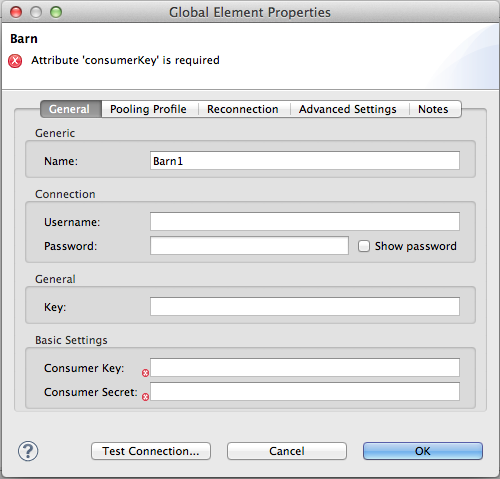This screenshot has height=479, width=500.
Task: Click the Consumer Key input field
Action: [x=305, y=367]
